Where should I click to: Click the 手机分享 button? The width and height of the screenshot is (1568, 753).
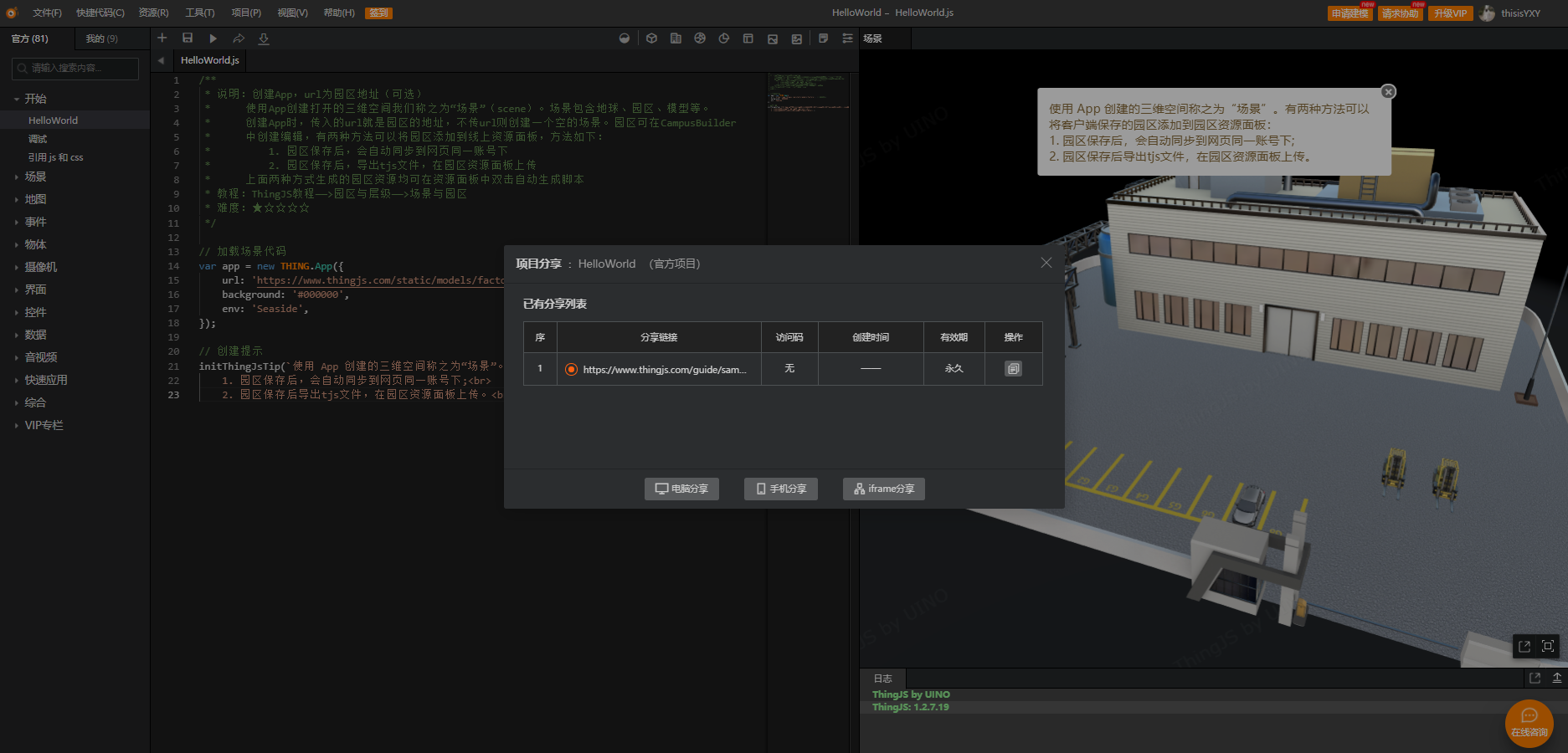[781, 489]
